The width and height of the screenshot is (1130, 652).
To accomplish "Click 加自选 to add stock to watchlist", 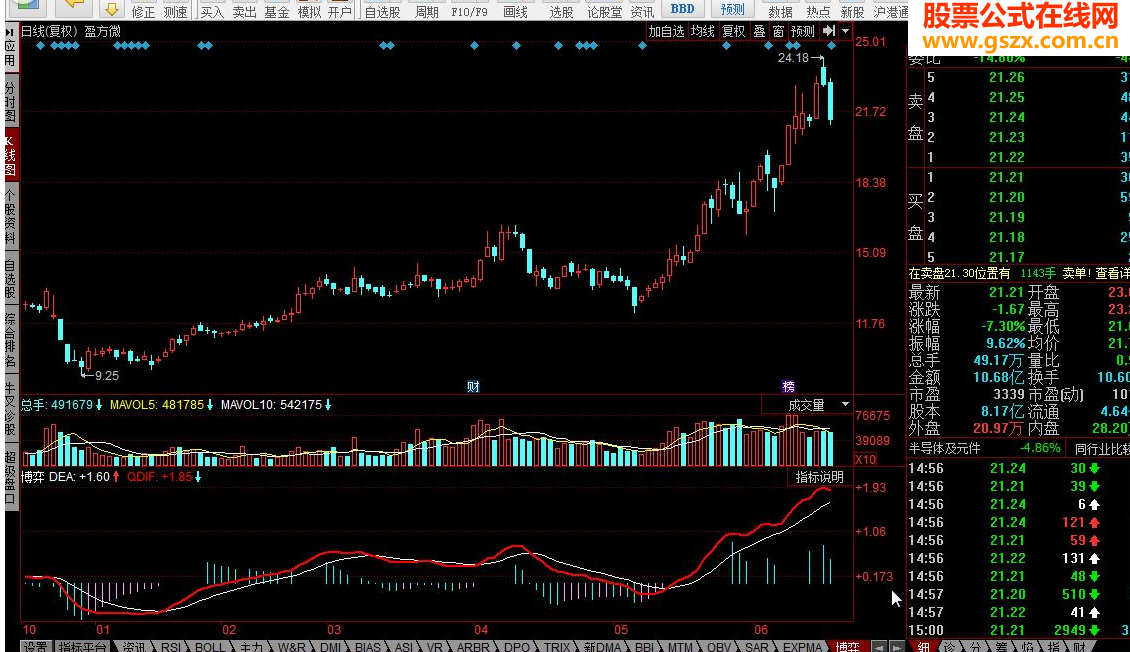I will pyautogui.click(x=666, y=31).
